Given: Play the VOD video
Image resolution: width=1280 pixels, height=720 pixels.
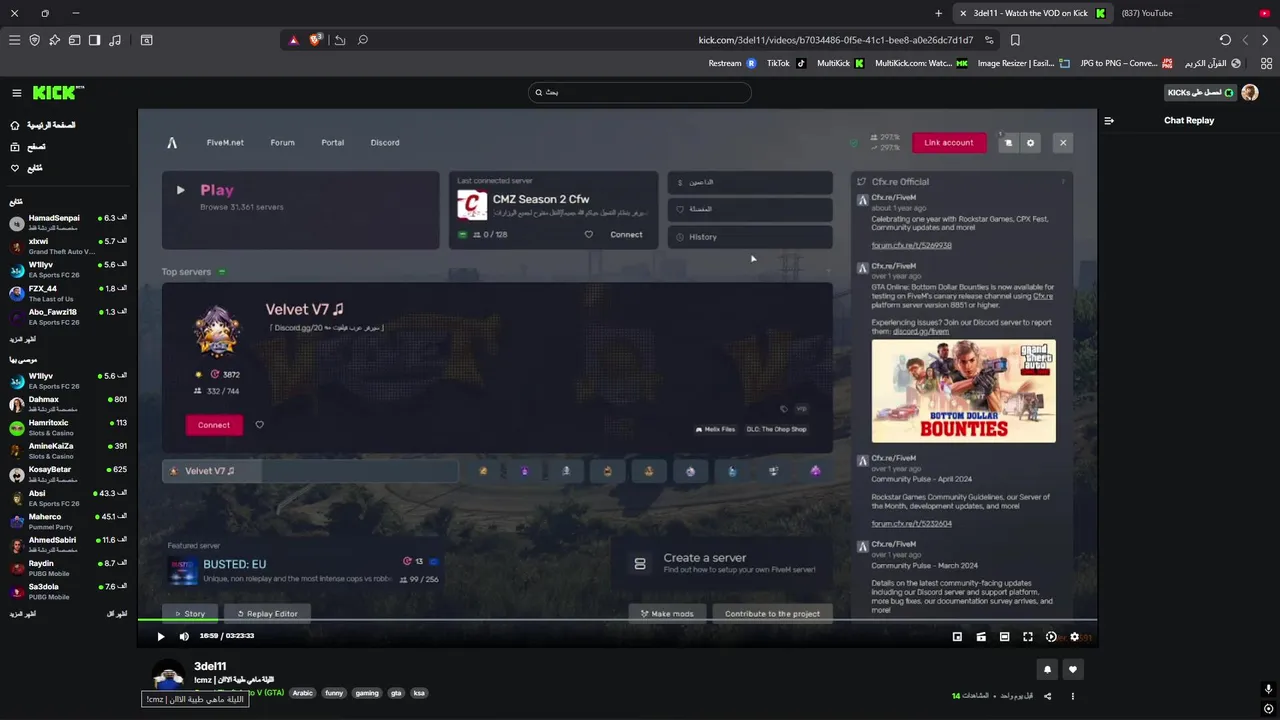Looking at the screenshot, I should coord(160,636).
